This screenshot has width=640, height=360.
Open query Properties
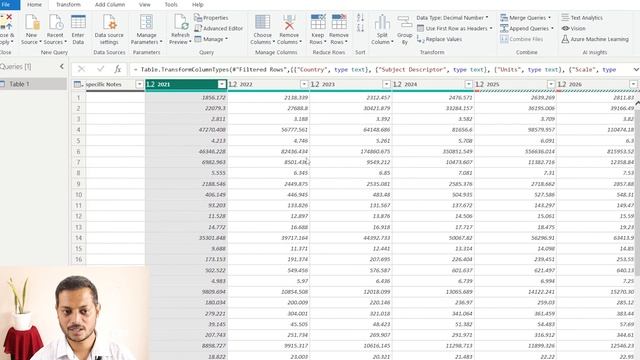point(211,18)
